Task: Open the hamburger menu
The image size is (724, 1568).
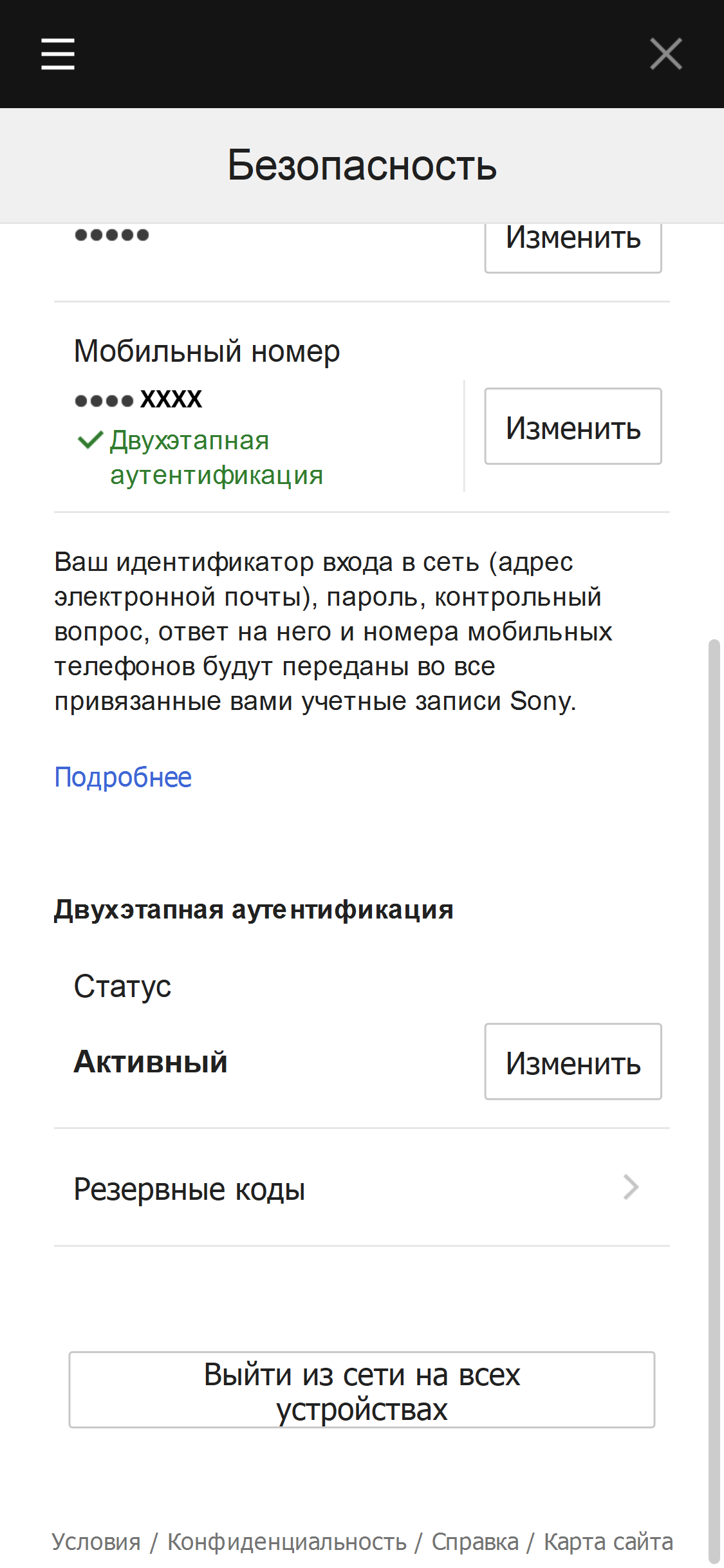Action: pos(58,53)
